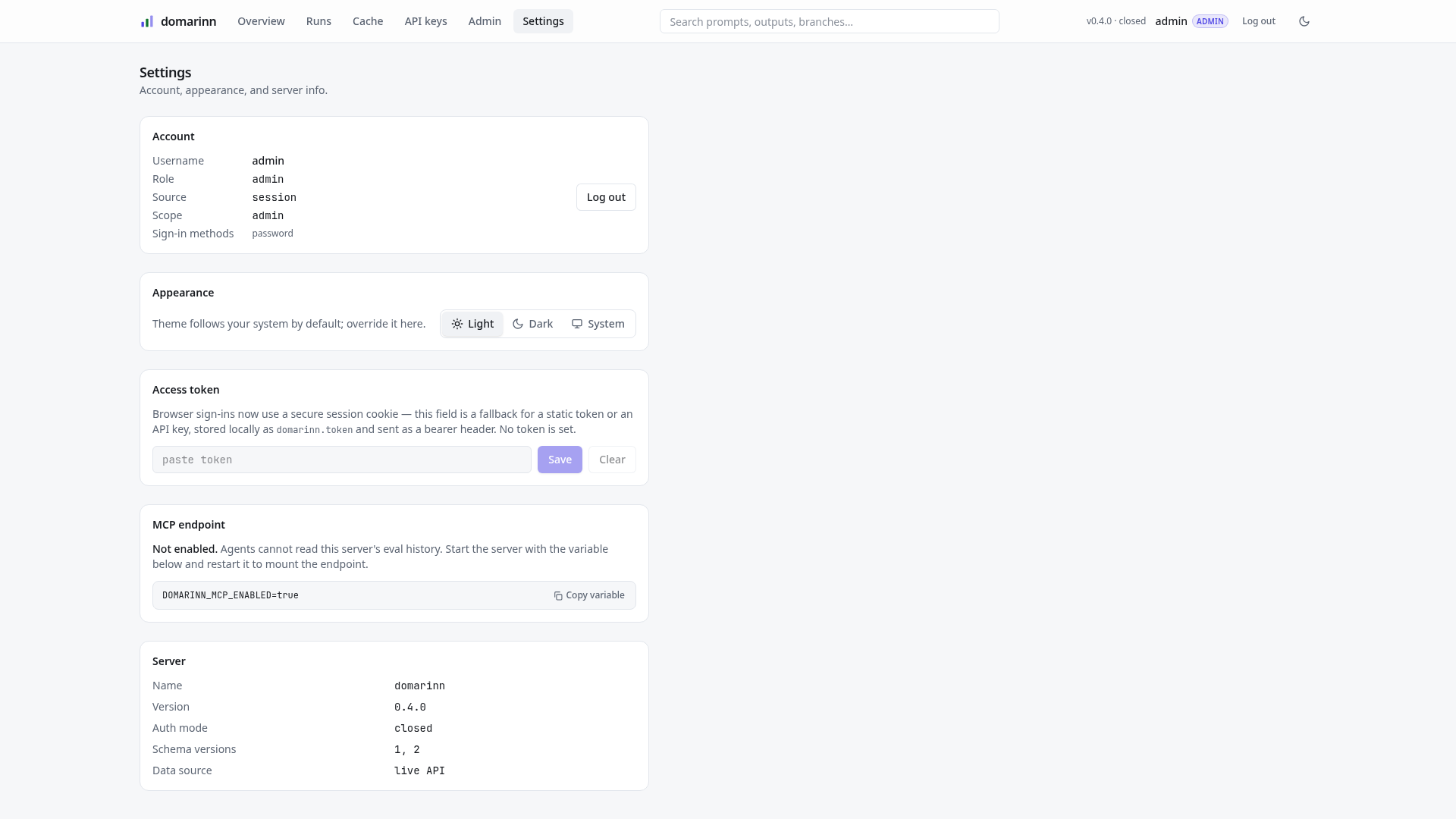Click the Settings page heading
The image size is (1456, 819).
coord(165,73)
